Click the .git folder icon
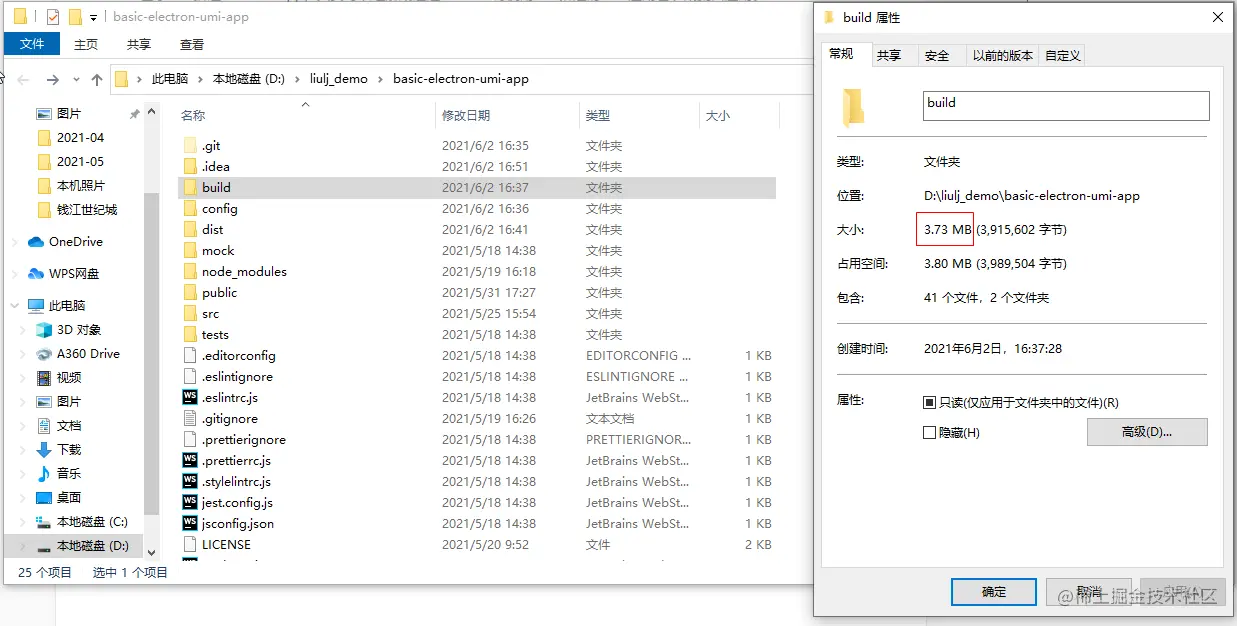 191,146
